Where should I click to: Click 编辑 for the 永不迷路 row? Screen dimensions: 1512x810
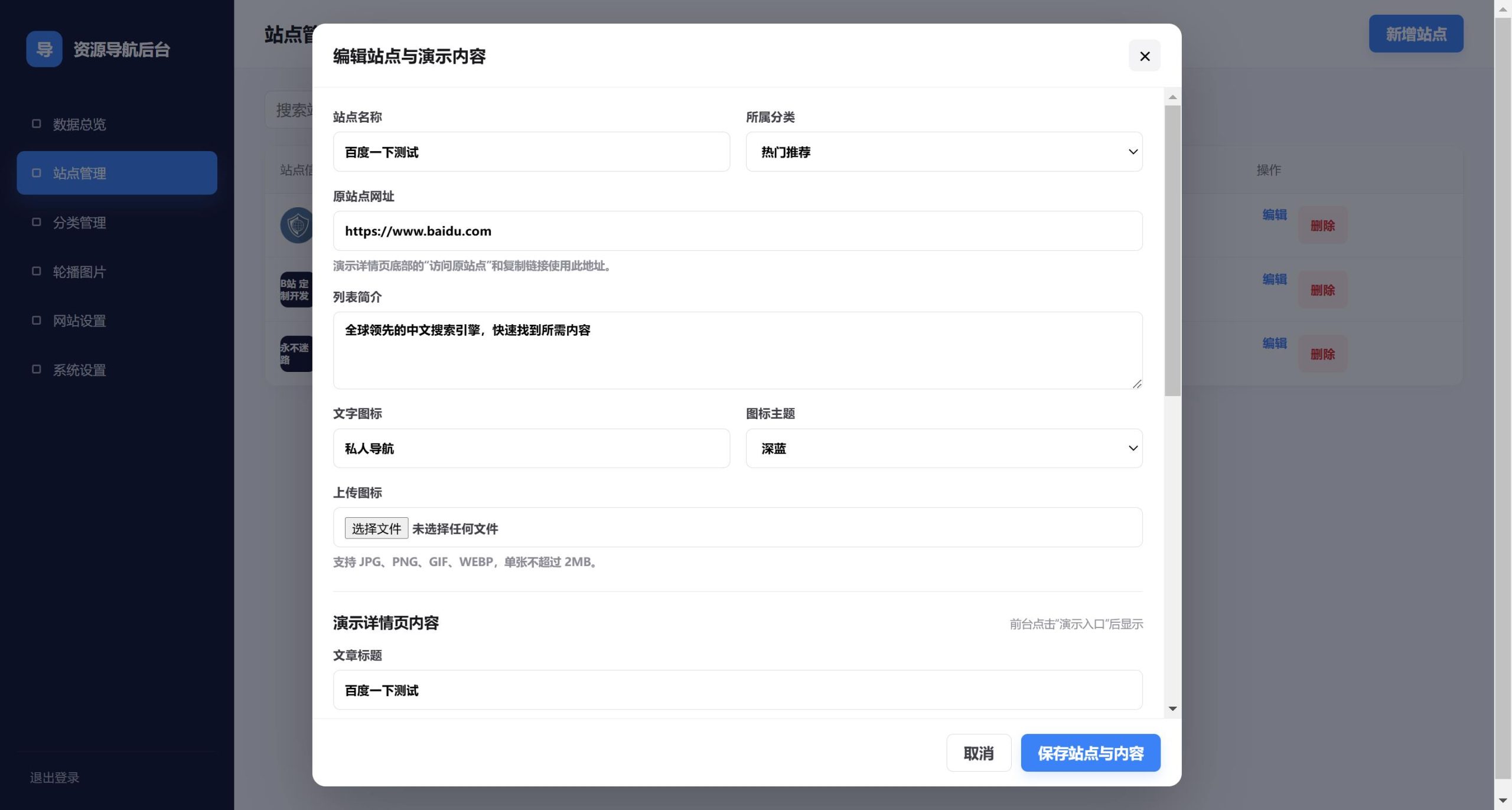click(x=1274, y=344)
